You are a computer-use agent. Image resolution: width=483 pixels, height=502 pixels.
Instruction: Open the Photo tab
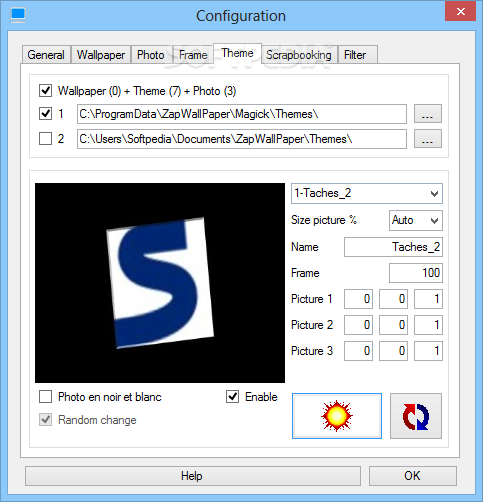[151, 55]
